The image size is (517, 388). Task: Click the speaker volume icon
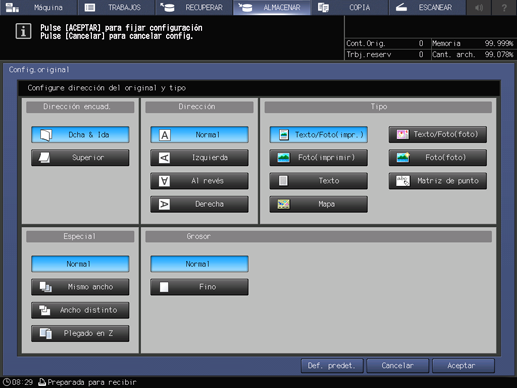click(479, 7)
